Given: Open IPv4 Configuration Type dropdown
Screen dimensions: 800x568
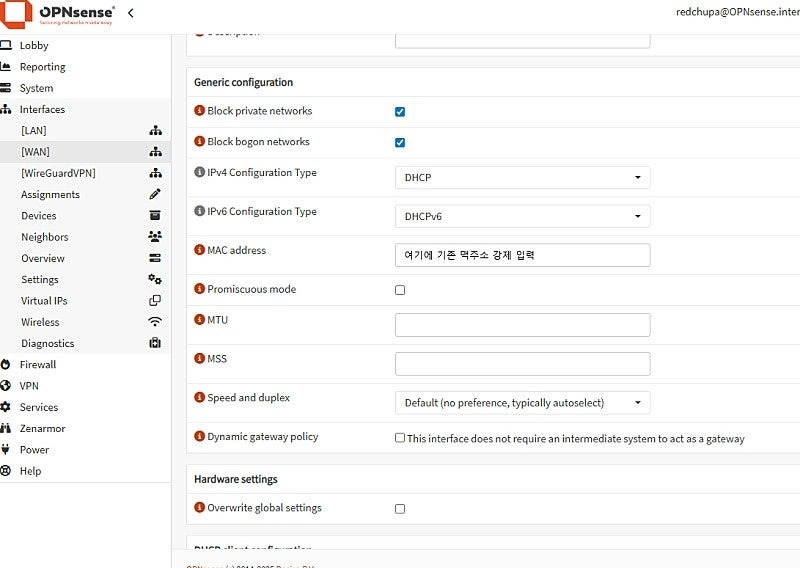Looking at the screenshot, I should 522,178.
